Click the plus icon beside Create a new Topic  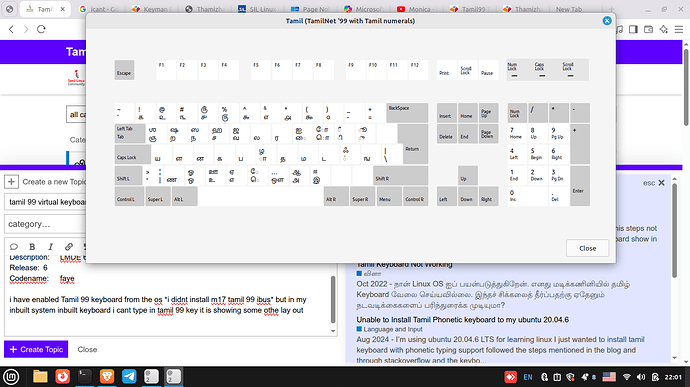coord(11,181)
